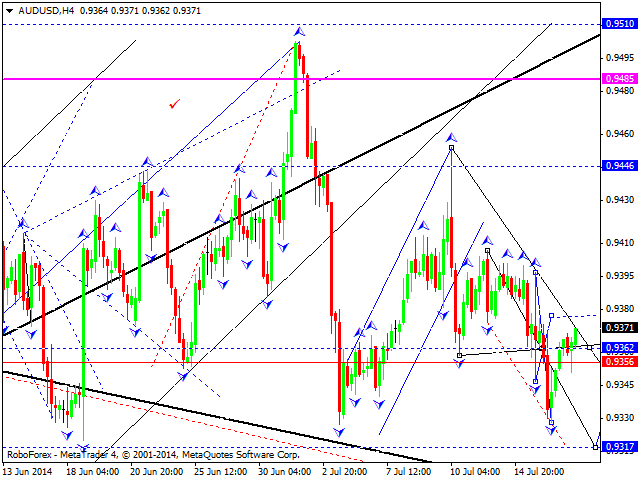Select the 14 Jul 20:00 time axis label
Image resolution: width=640 pixels, height=480 pixels.
tap(539, 472)
